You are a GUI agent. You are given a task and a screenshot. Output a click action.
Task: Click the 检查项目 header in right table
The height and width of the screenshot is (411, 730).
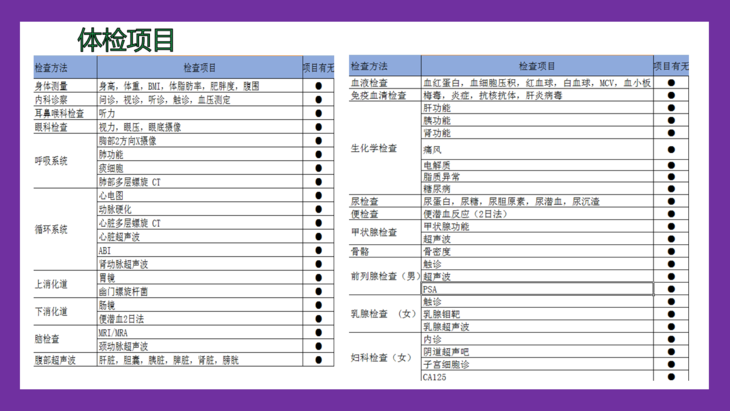tap(536, 66)
